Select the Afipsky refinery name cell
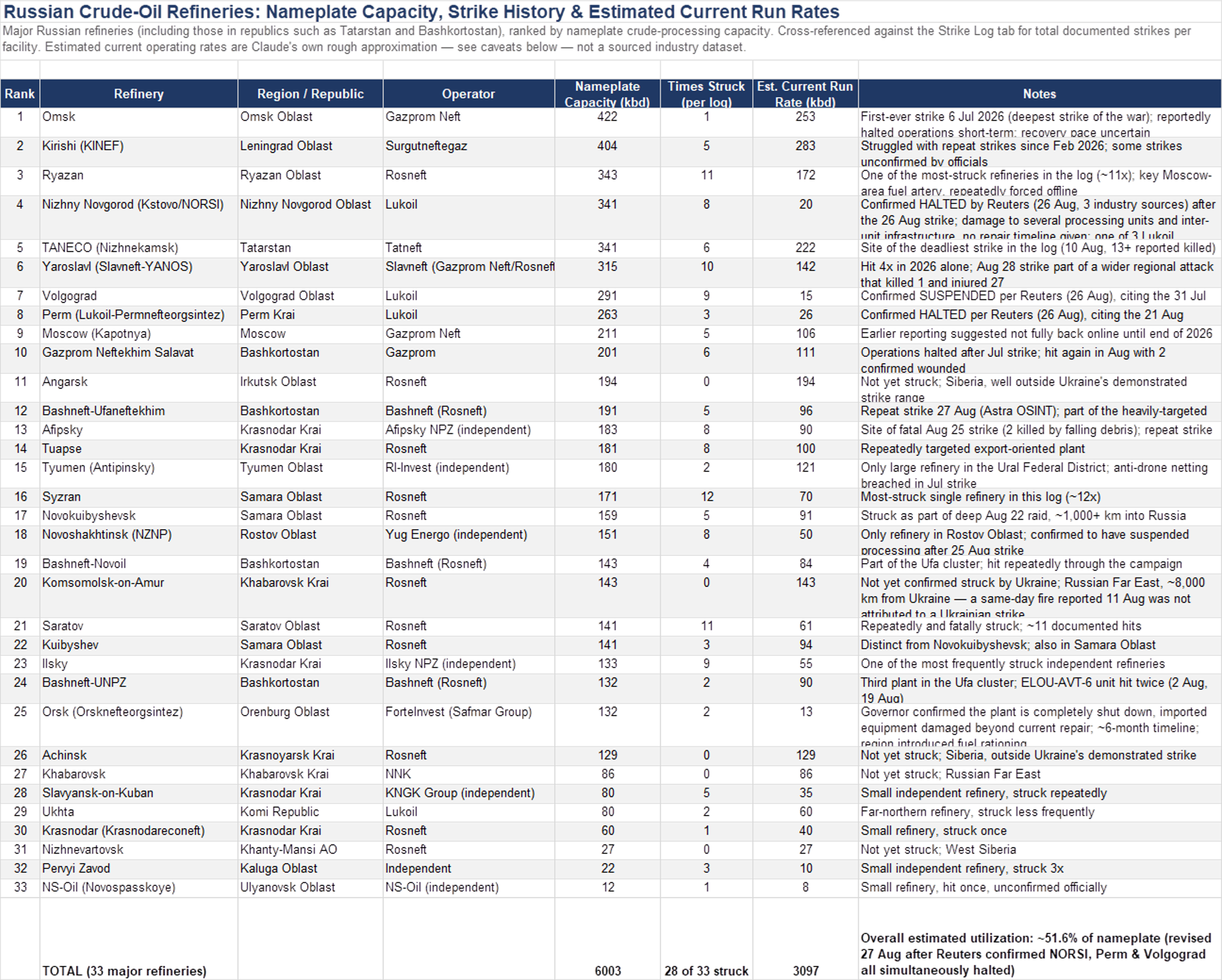1222x980 pixels. point(139,430)
